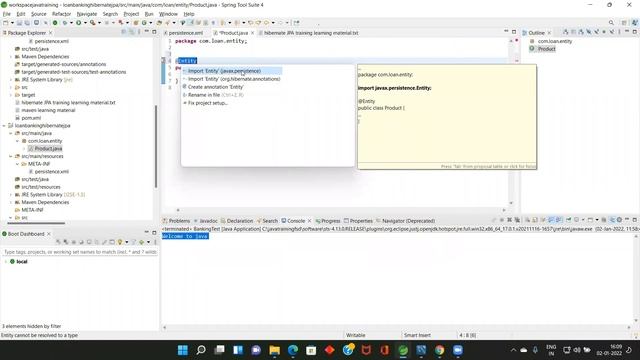Click the green Run button in main toolbar
The width and height of the screenshot is (640, 360).
click(78, 23)
